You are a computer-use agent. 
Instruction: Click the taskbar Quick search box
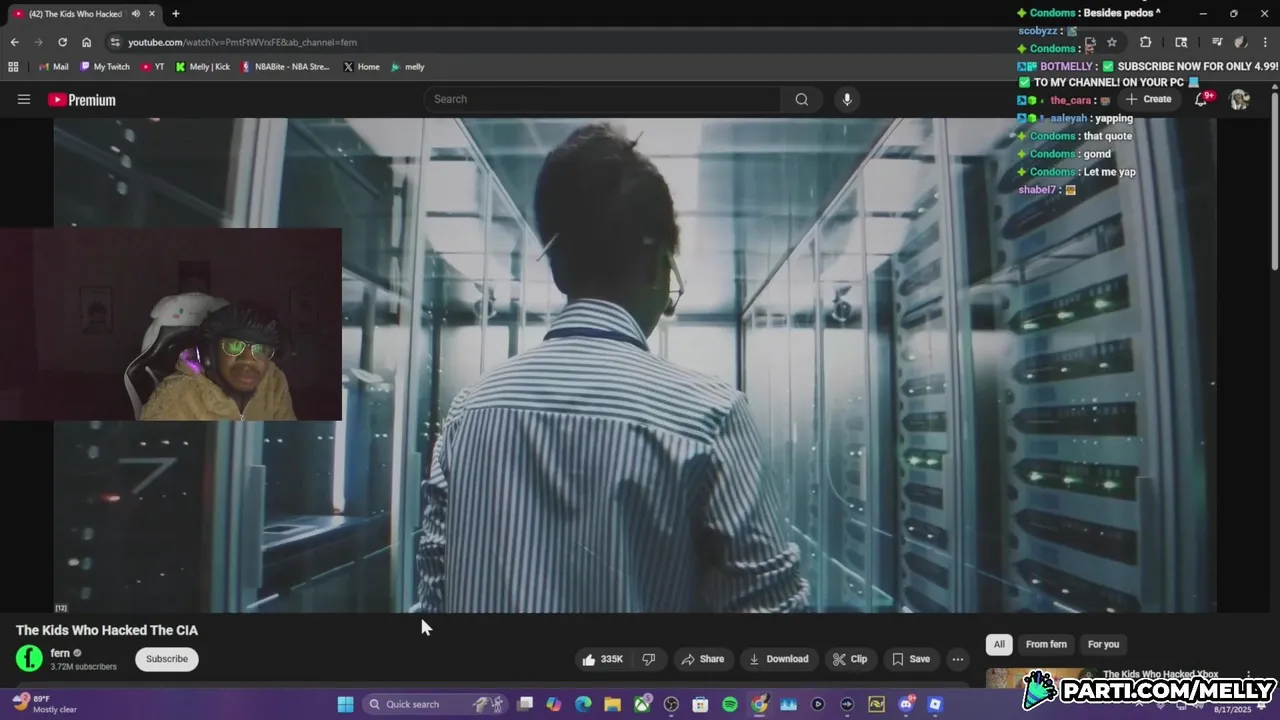tap(436, 704)
